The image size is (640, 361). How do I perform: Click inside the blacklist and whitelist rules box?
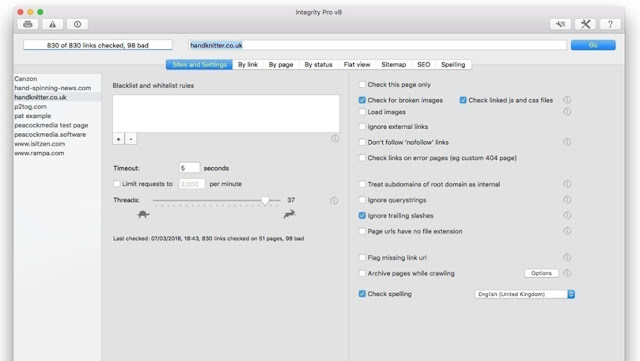click(226, 114)
